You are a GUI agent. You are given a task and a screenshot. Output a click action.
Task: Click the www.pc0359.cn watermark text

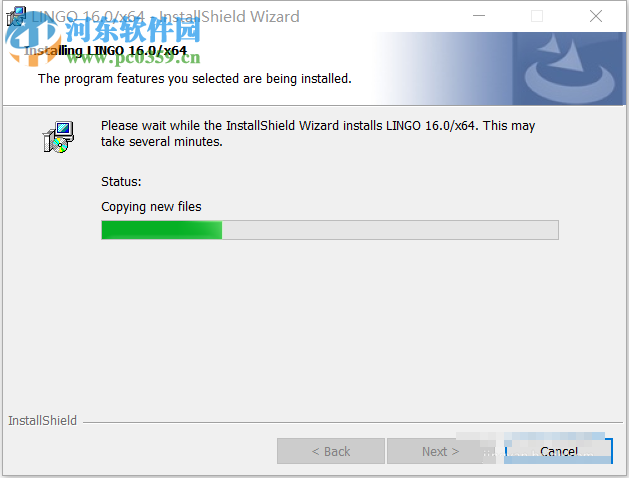[133, 57]
